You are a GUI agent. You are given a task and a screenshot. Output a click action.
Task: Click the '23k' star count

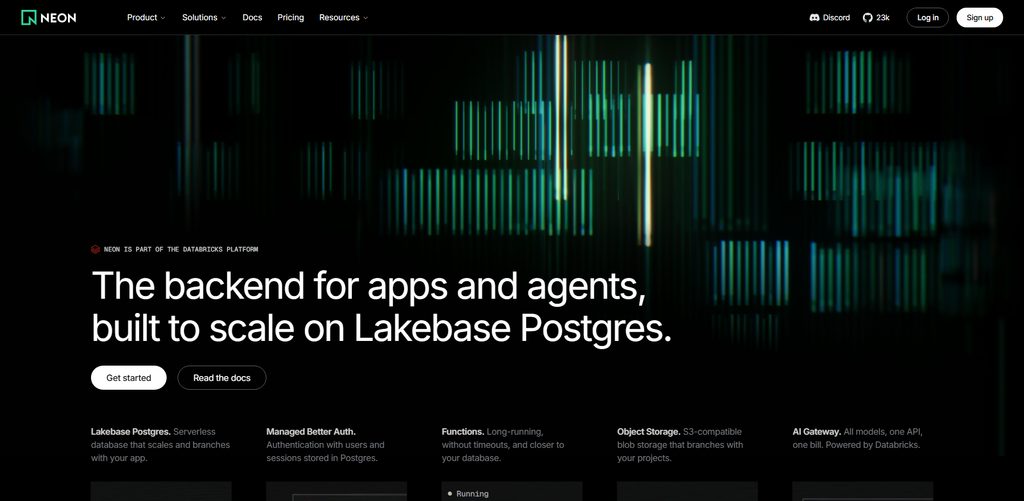tap(883, 18)
